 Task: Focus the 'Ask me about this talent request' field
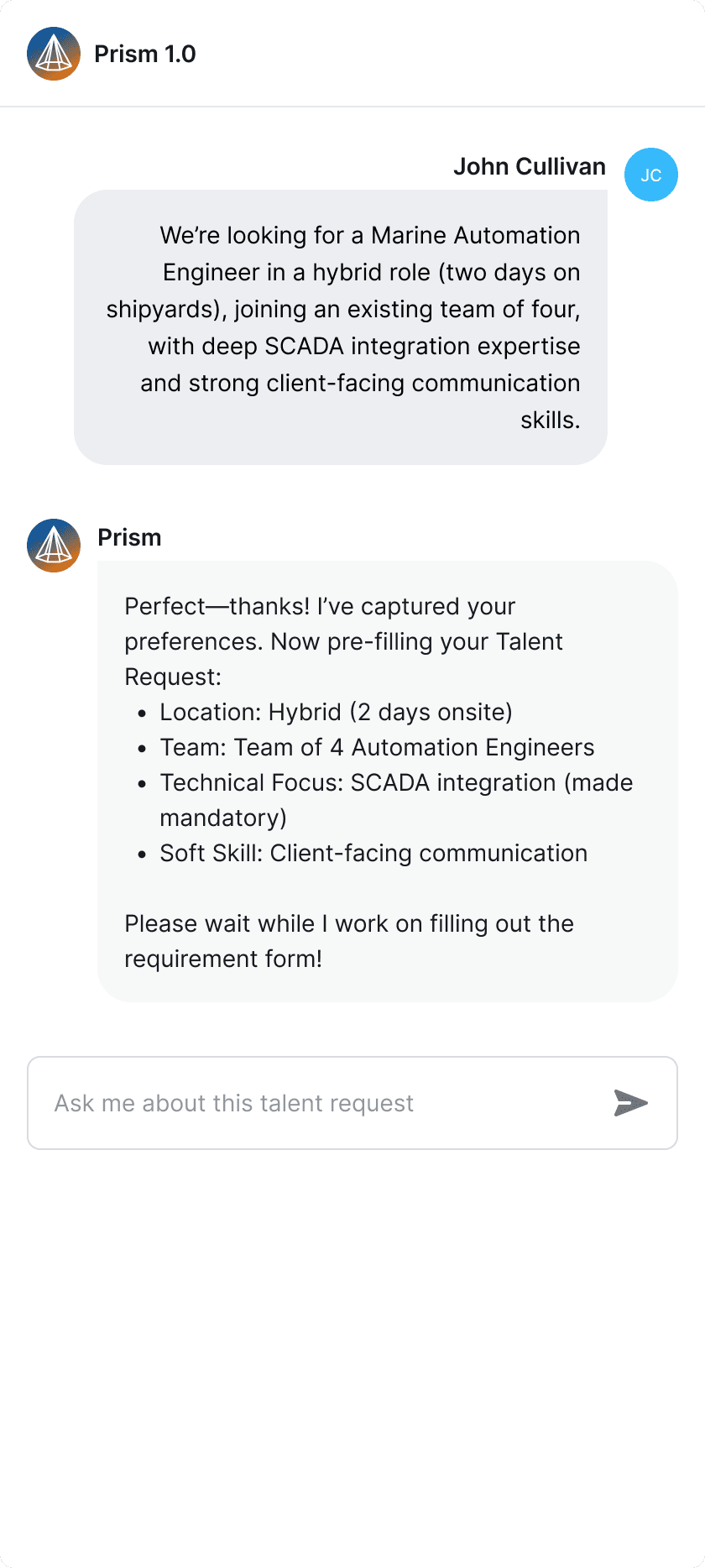tap(319, 1103)
